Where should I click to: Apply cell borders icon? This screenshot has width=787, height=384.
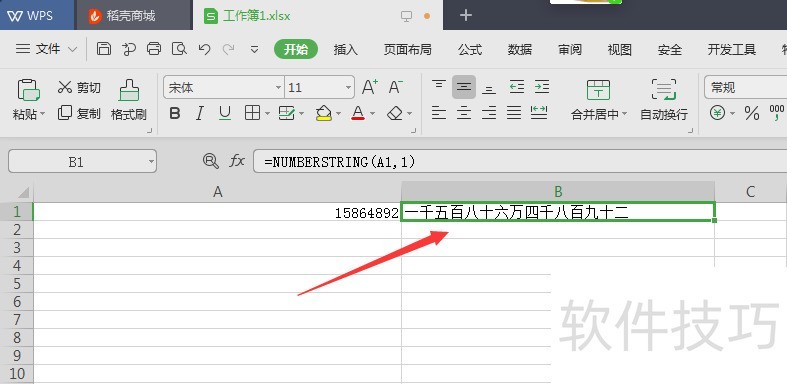click(x=252, y=113)
